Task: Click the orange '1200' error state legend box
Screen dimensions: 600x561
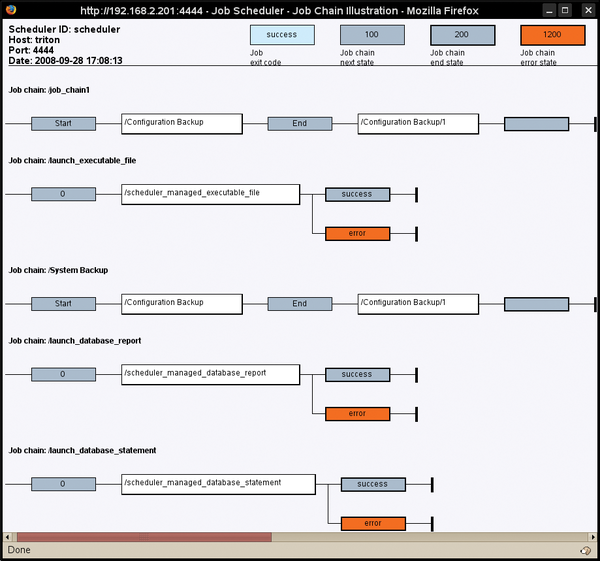Action: [553, 35]
